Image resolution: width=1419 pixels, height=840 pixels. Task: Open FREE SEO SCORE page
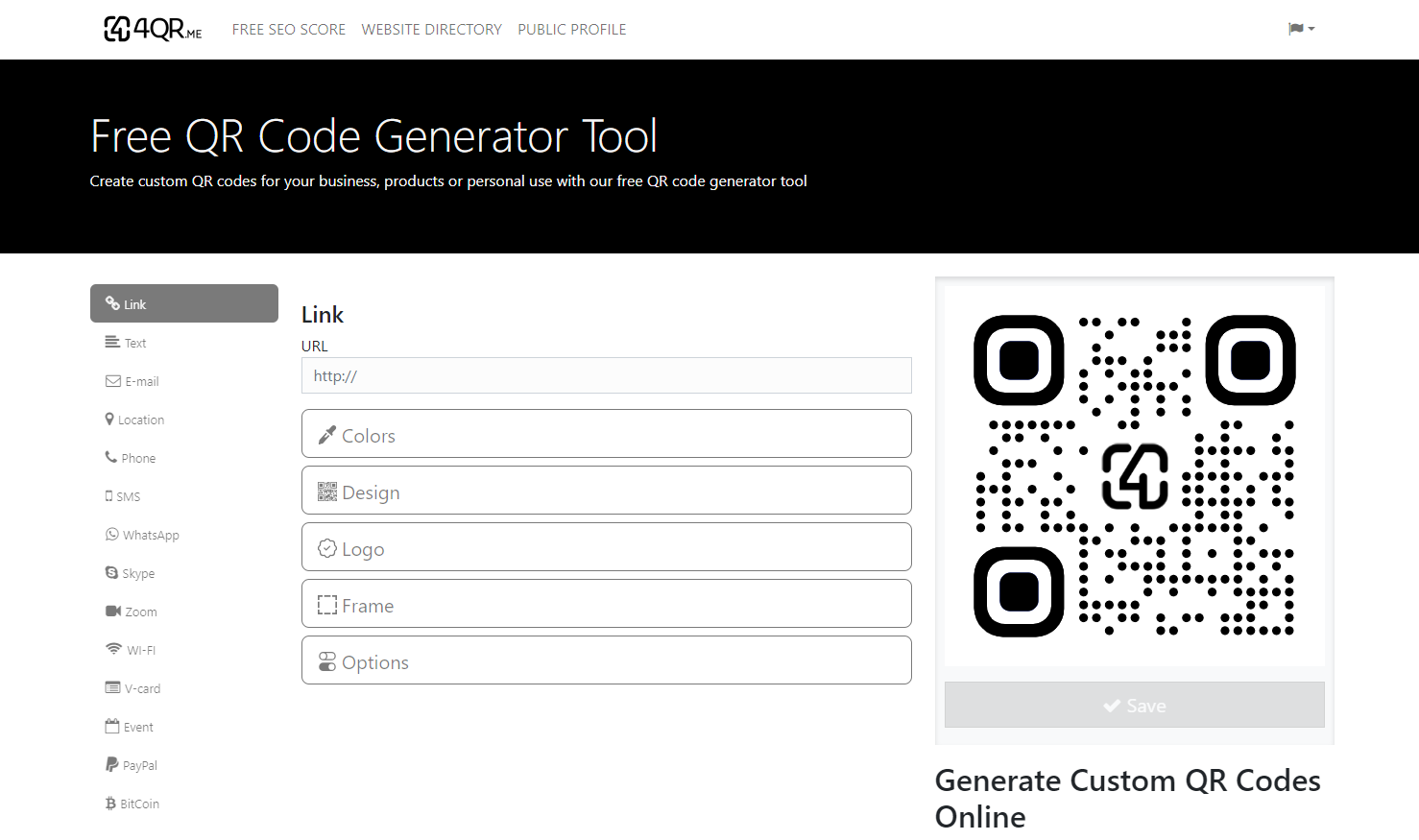(289, 30)
